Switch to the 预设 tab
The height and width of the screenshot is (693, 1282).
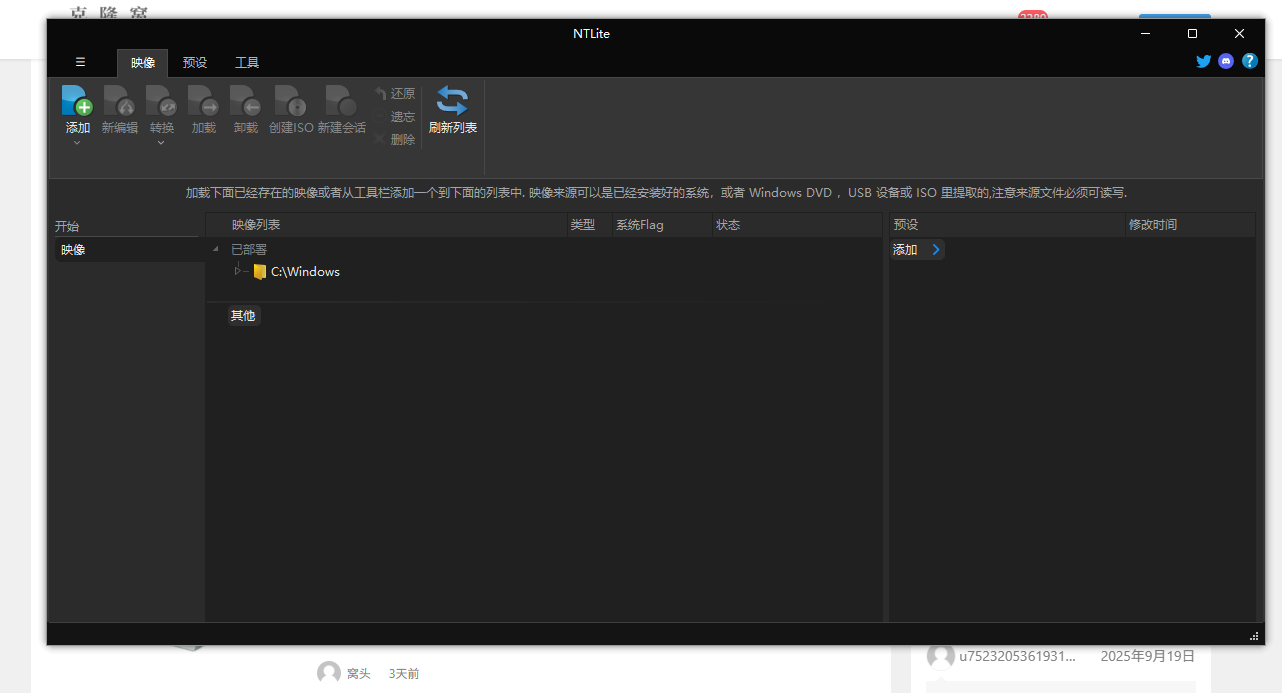coord(195,63)
